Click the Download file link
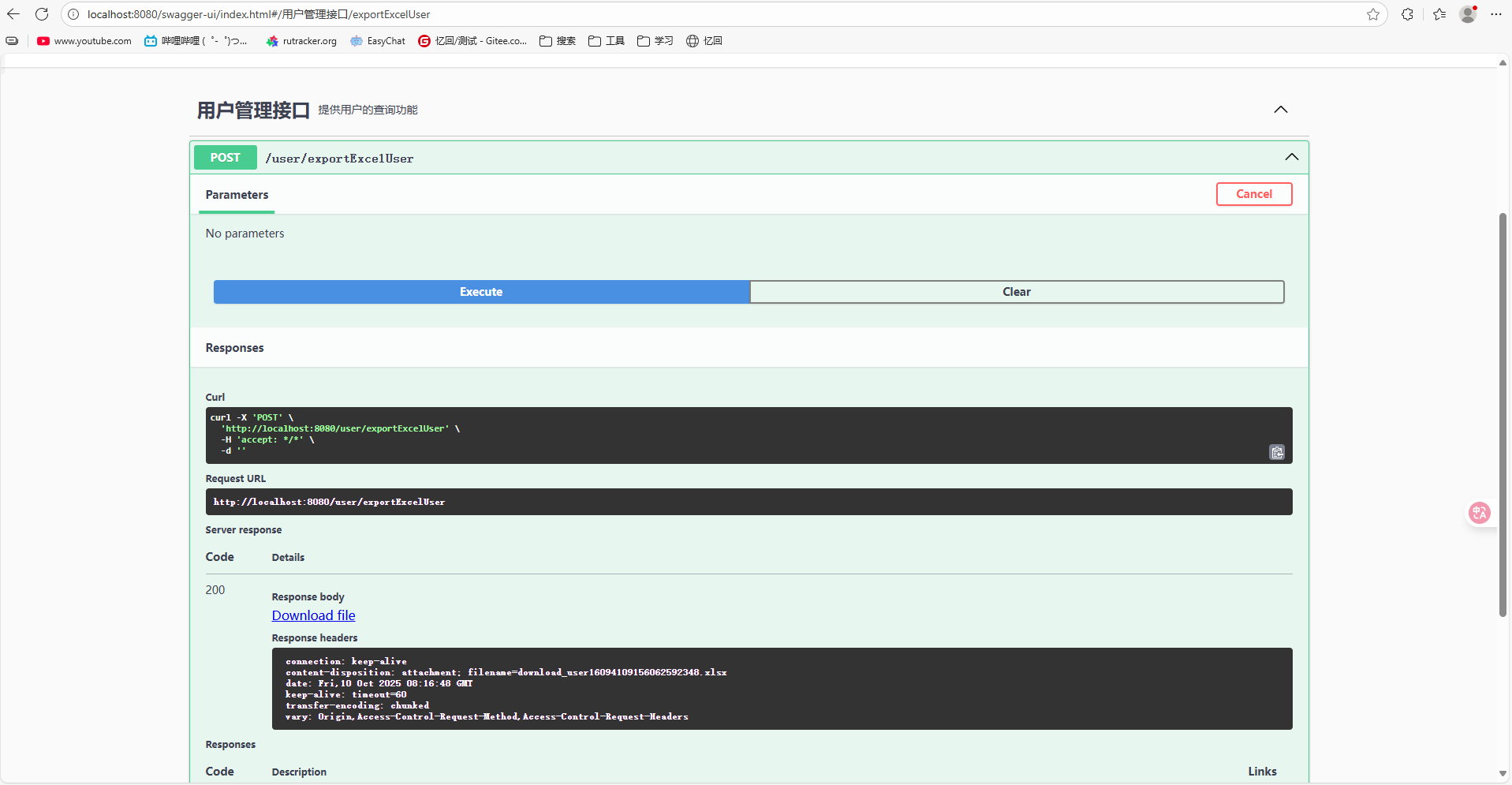 click(x=313, y=615)
